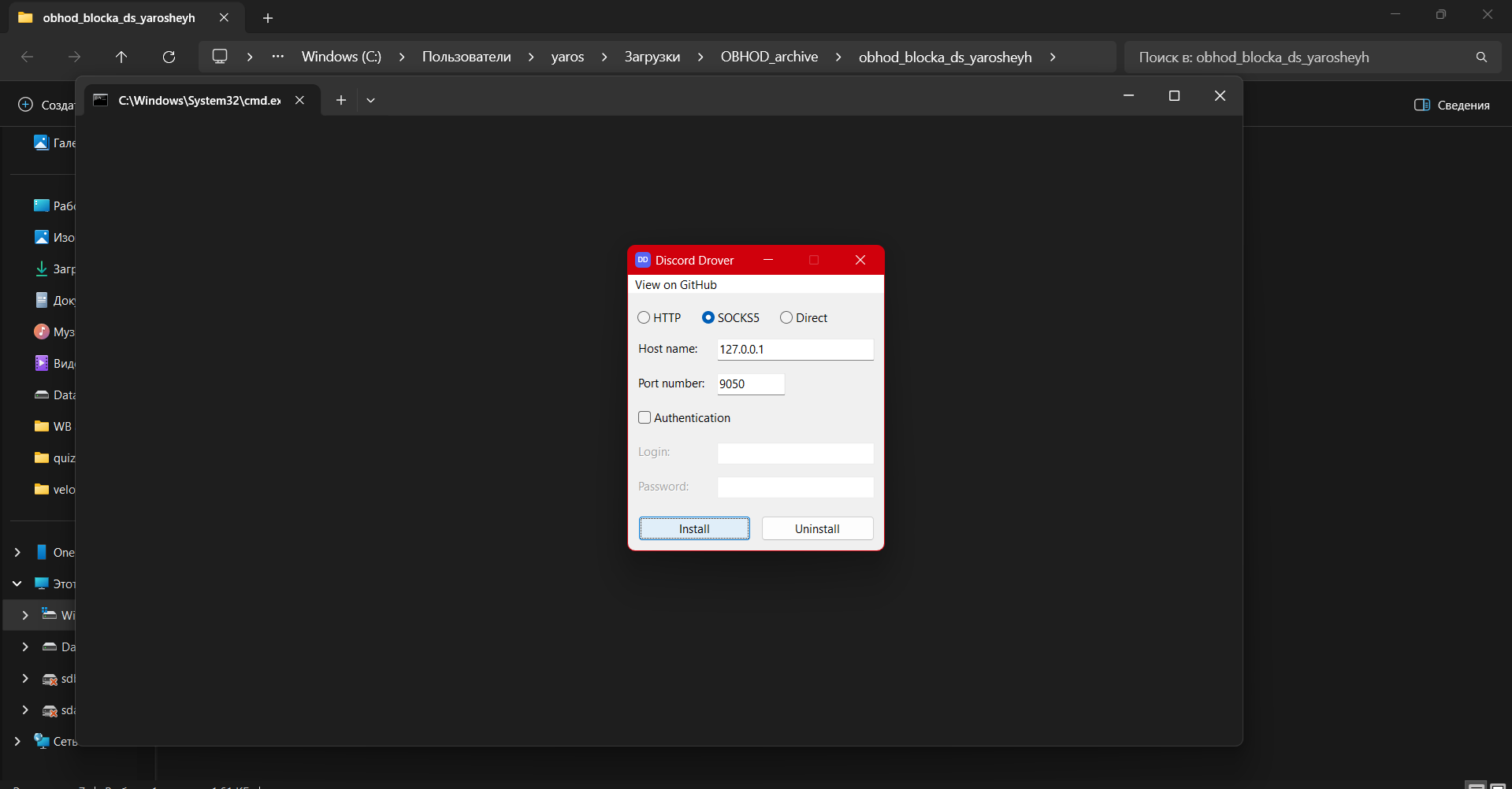Show hidden path segments with ellipsis

tap(278, 57)
